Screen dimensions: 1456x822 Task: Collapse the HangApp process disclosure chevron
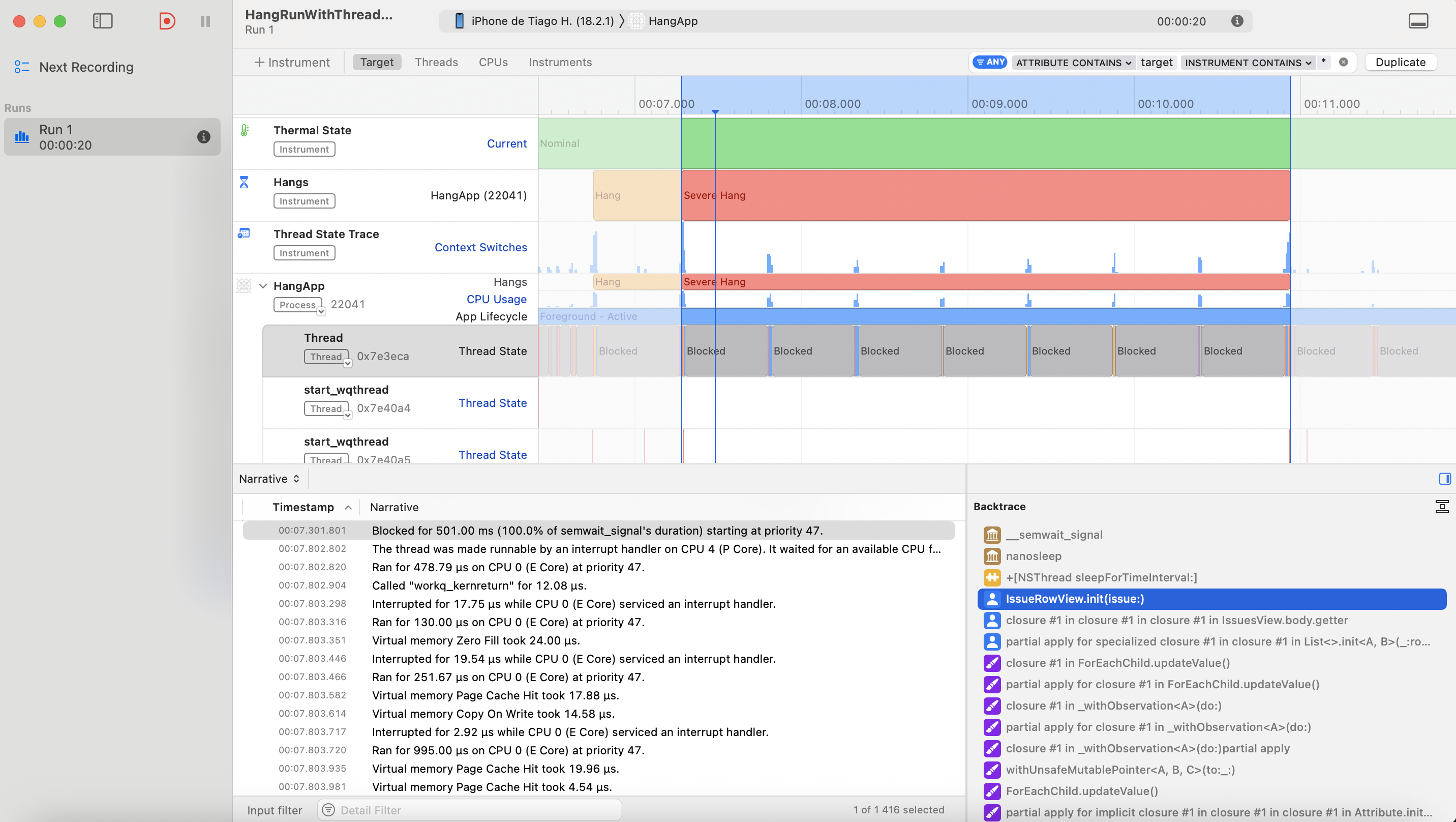click(x=263, y=286)
